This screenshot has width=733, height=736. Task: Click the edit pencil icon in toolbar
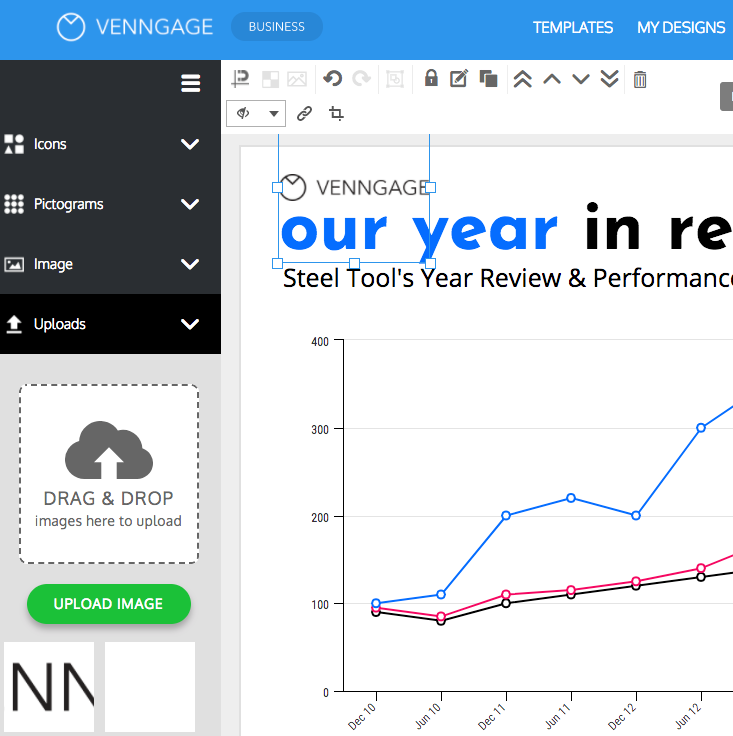pyautogui.click(x=459, y=79)
